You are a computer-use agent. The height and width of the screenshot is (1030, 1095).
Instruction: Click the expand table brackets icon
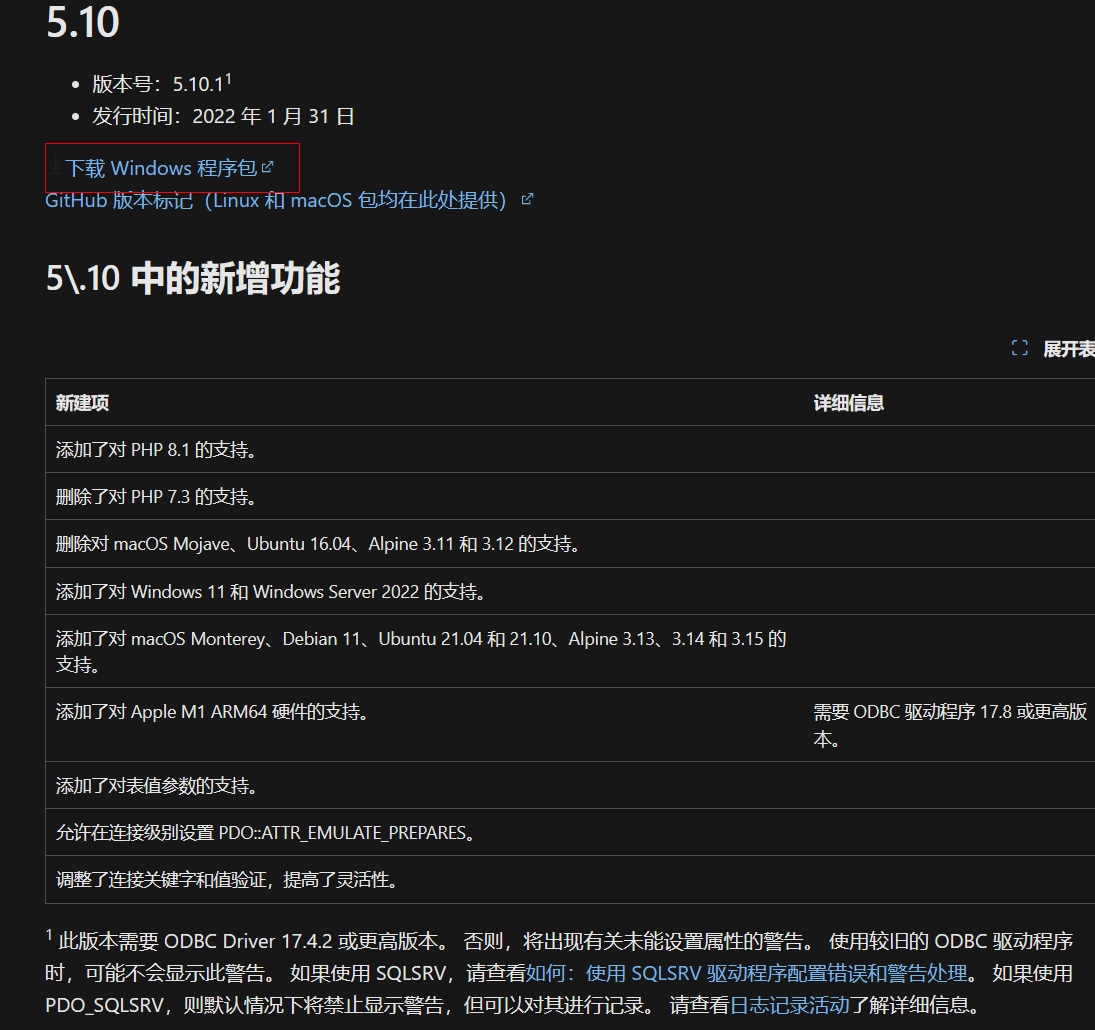point(1019,347)
